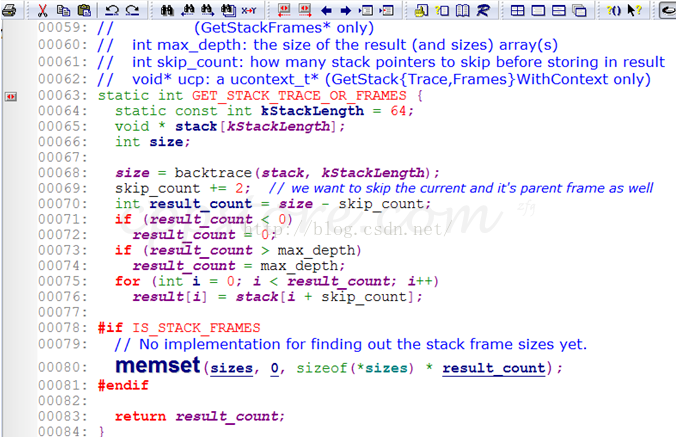Click the stylized R relation icon
678x445 pixels.
tap(483, 11)
